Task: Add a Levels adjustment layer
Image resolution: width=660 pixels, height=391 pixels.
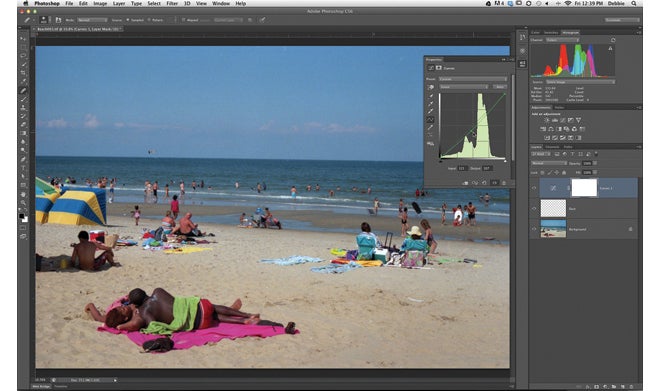Action: (x=554, y=120)
